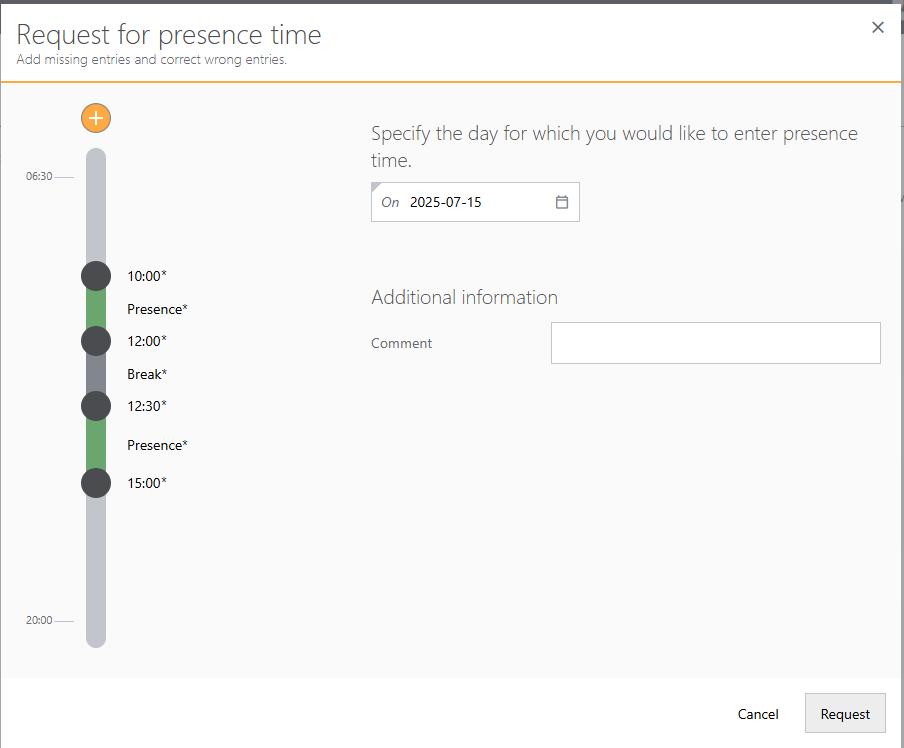
Task: Close the presence time request dialog
Action: pyautogui.click(x=878, y=28)
